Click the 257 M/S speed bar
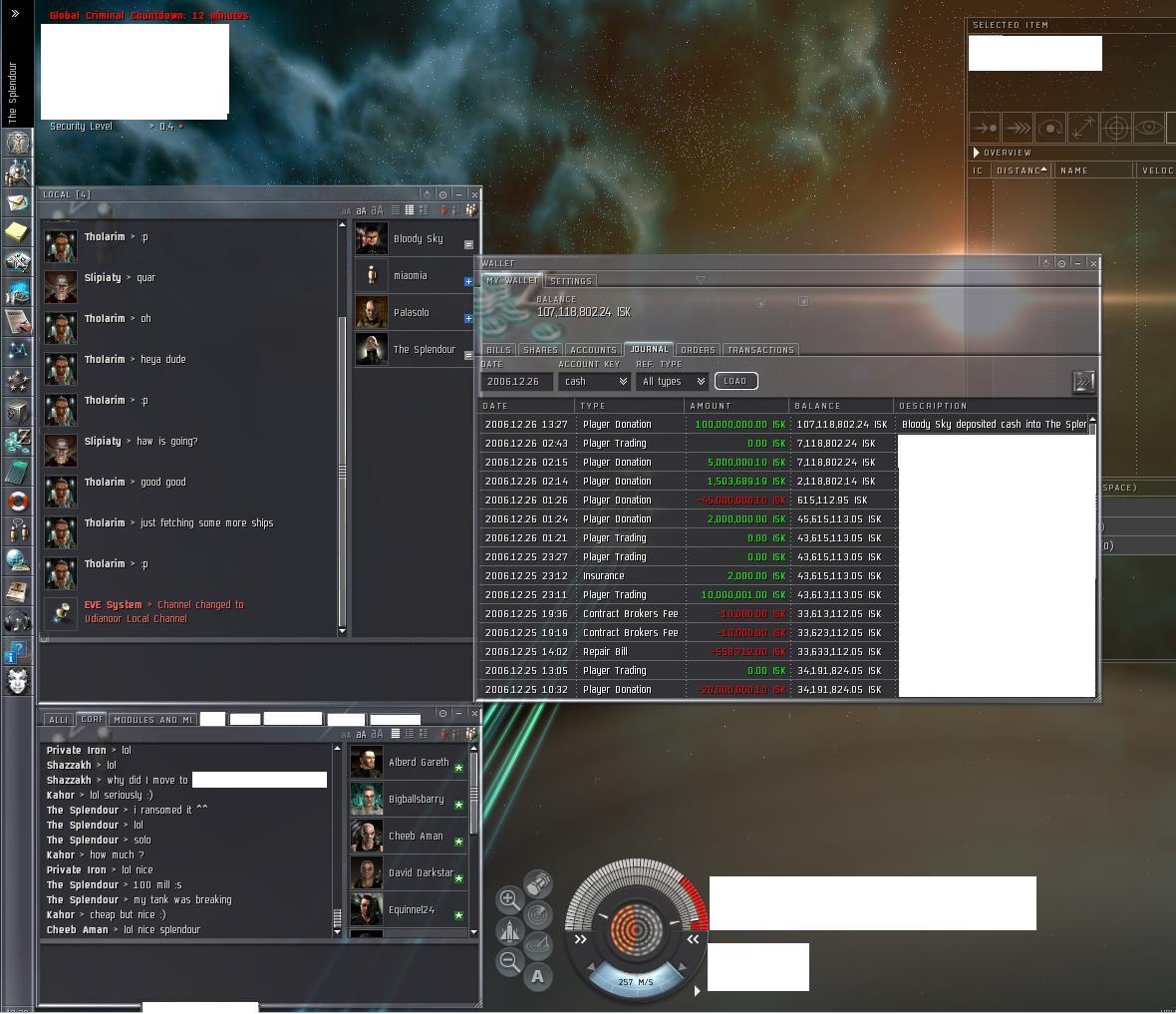 tap(635, 982)
